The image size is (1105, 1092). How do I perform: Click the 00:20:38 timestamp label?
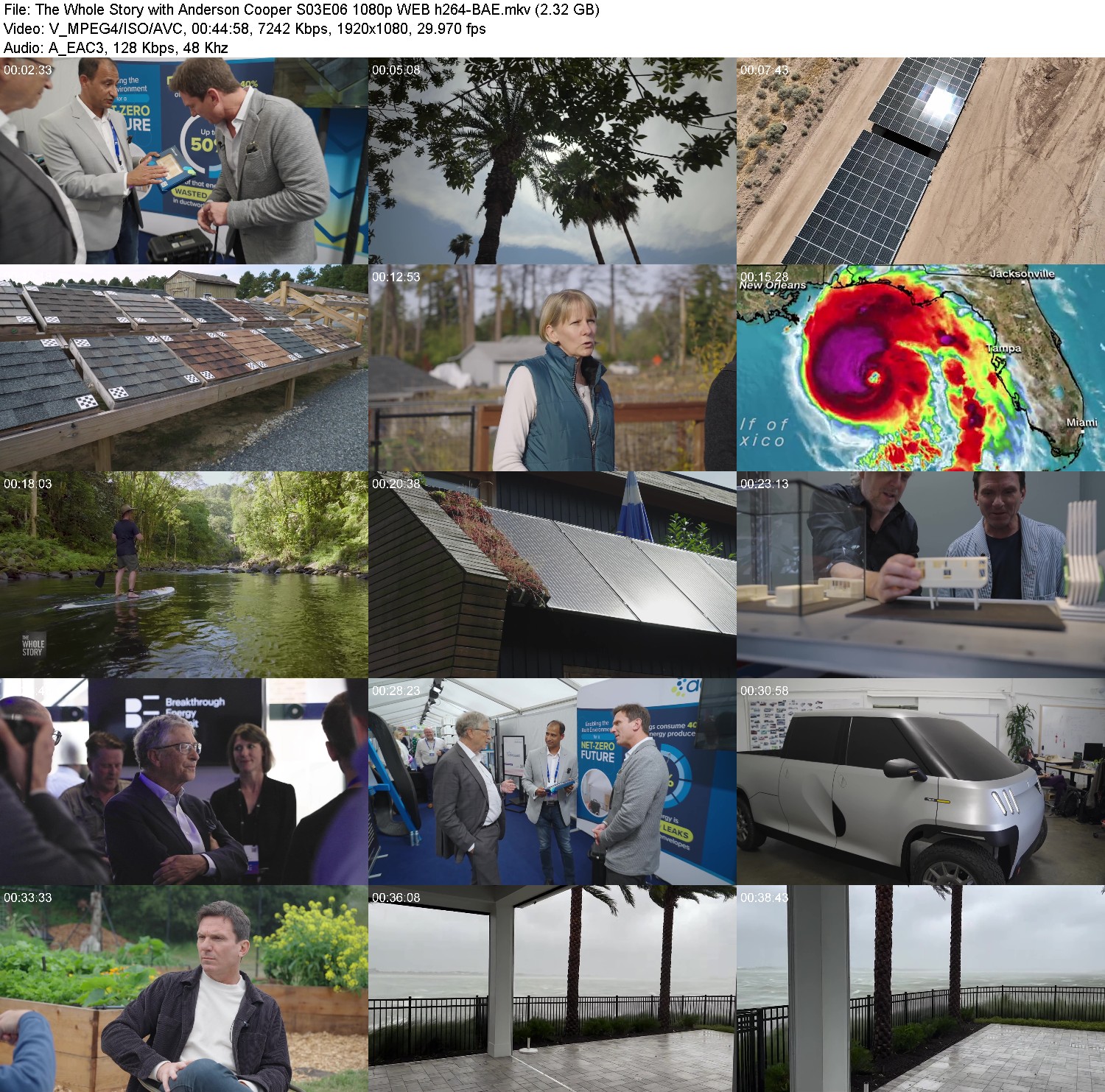coord(396,484)
